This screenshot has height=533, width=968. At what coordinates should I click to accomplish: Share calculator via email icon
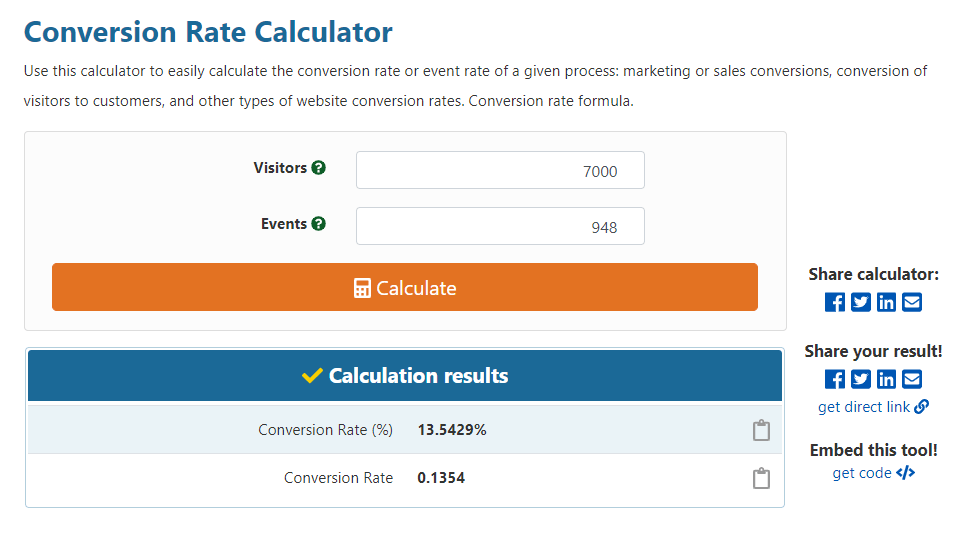tap(912, 302)
